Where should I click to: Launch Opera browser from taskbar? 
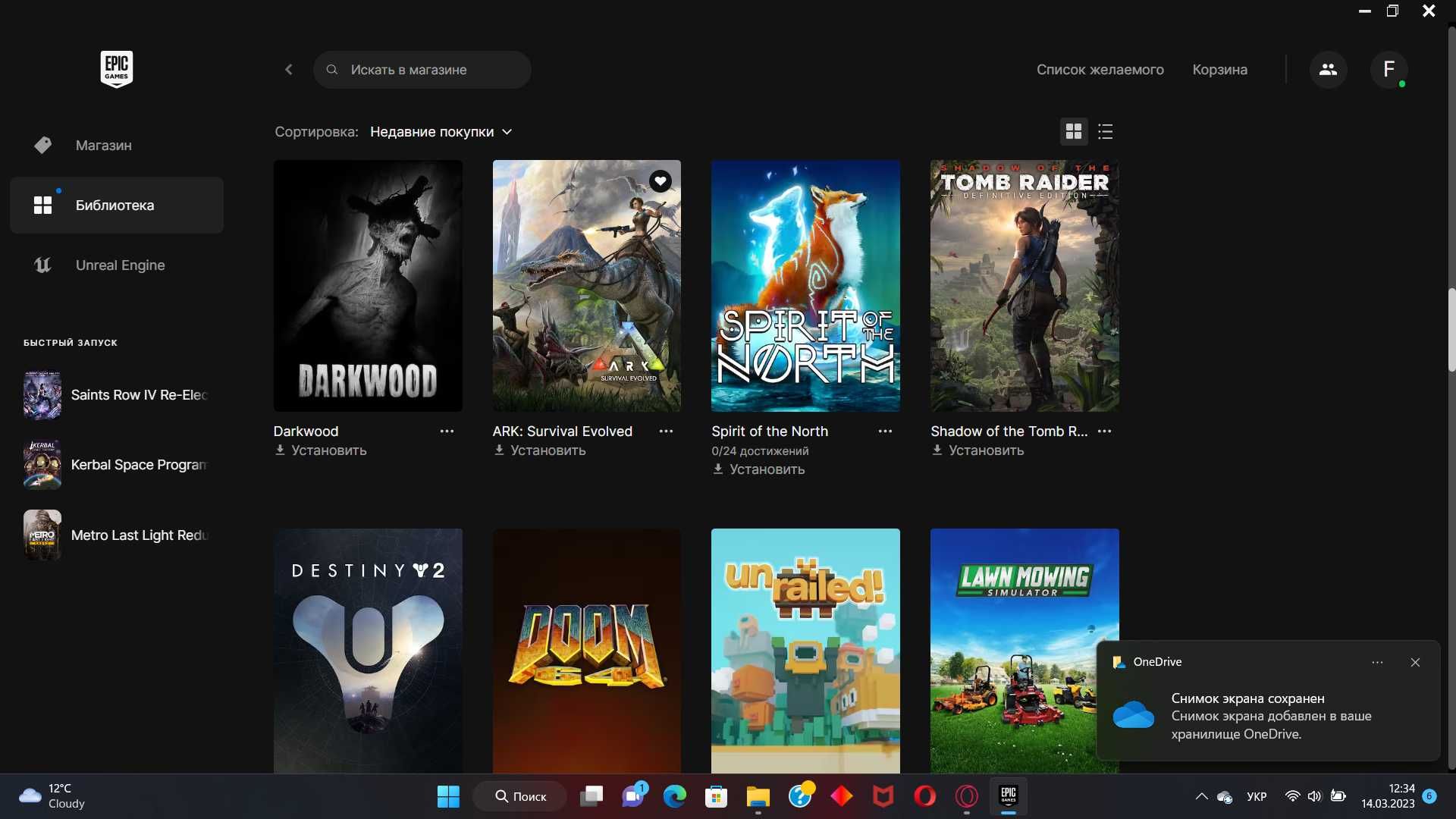pos(924,796)
